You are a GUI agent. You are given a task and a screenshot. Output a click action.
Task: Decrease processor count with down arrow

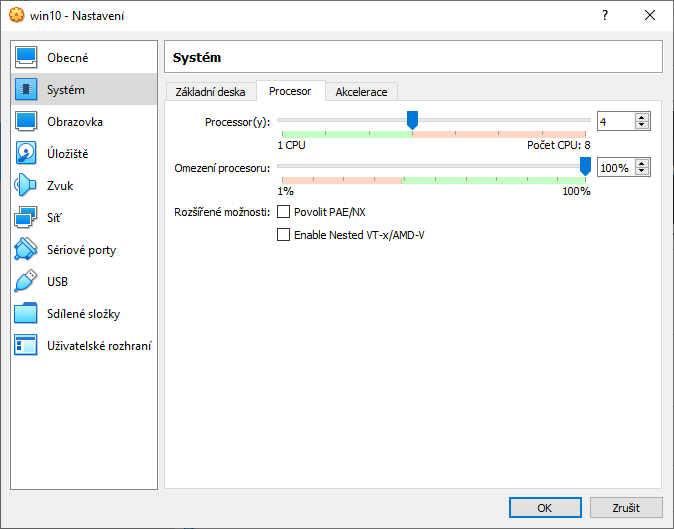click(x=642, y=125)
